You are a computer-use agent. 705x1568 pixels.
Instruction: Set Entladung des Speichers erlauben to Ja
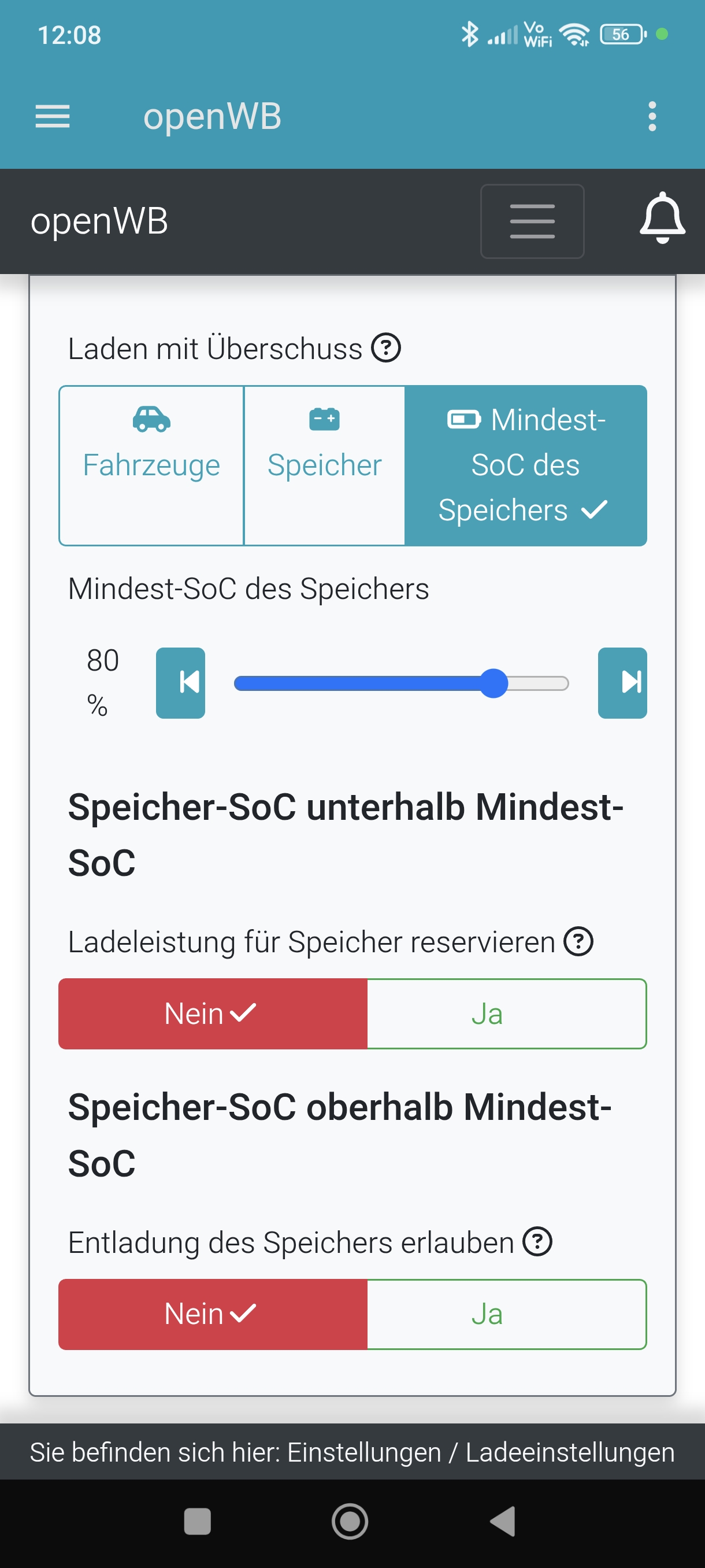506,1314
